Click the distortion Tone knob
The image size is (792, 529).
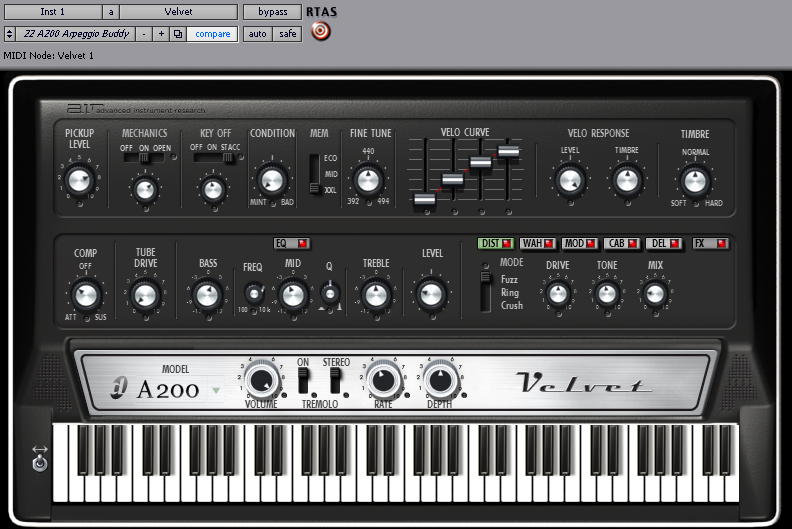click(x=607, y=294)
